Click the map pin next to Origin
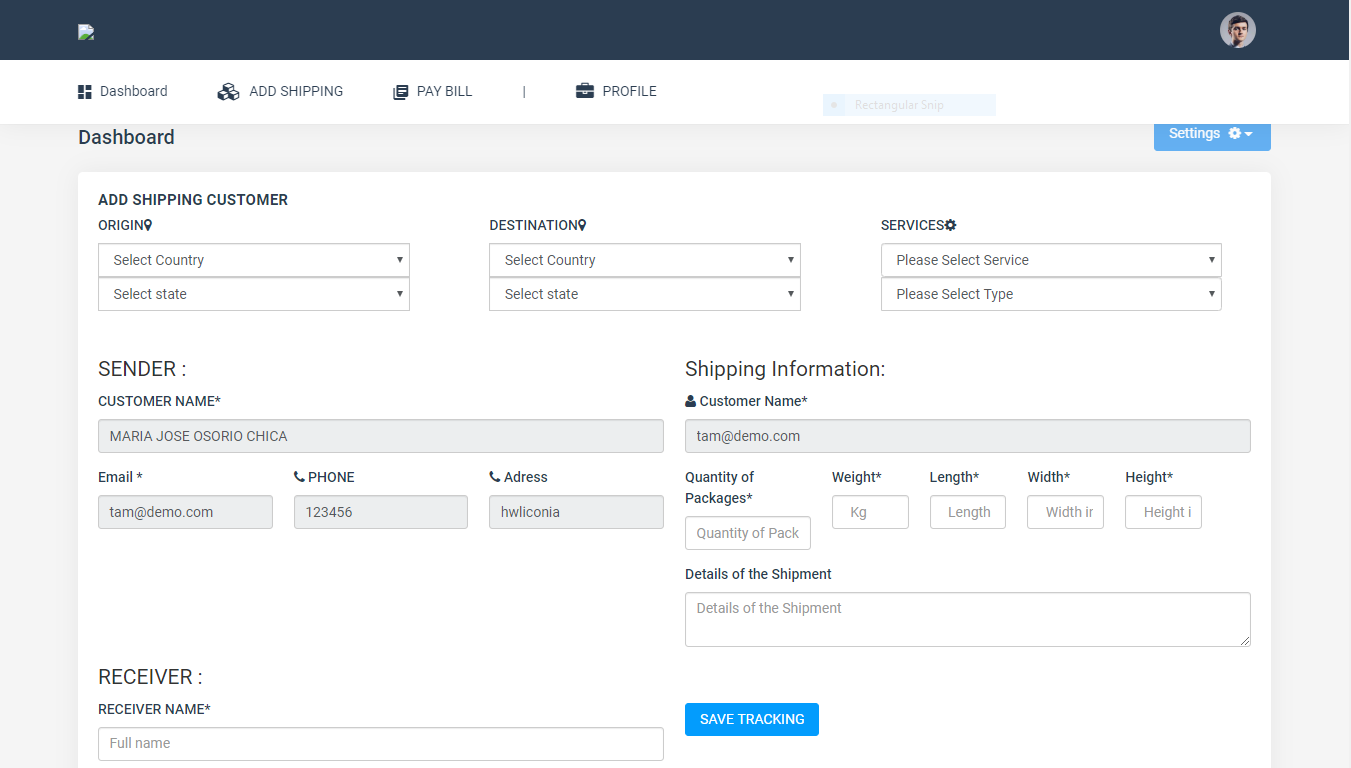This screenshot has height=768, width=1351. click(x=148, y=226)
